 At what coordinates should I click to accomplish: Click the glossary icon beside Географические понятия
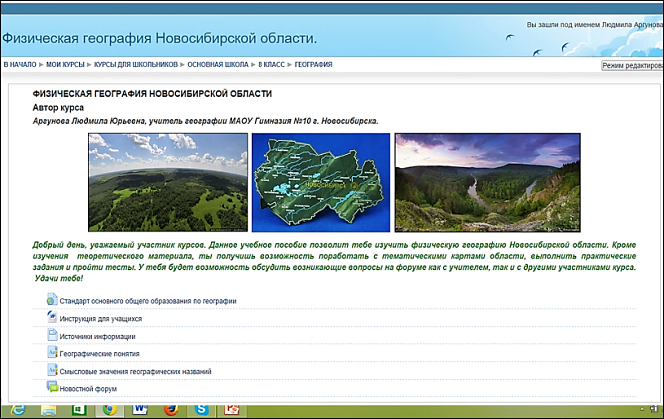(x=52, y=352)
